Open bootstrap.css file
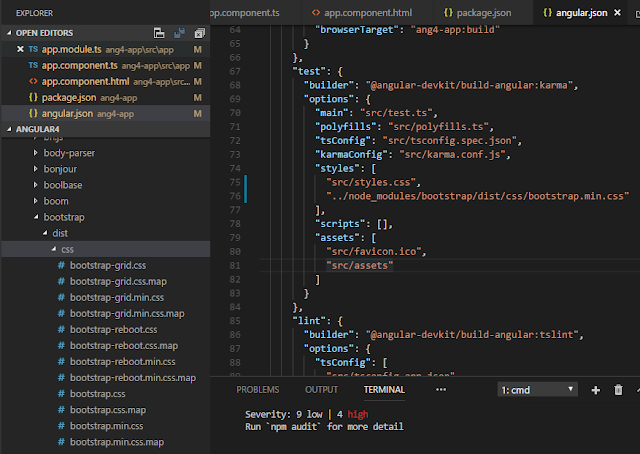The height and width of the screenshot is (454, 640). click(x=98, y=394)
